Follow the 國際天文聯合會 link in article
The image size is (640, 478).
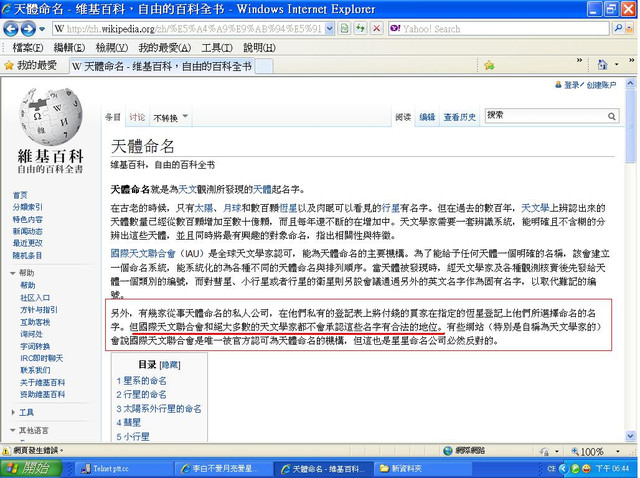tap(143, 253)
